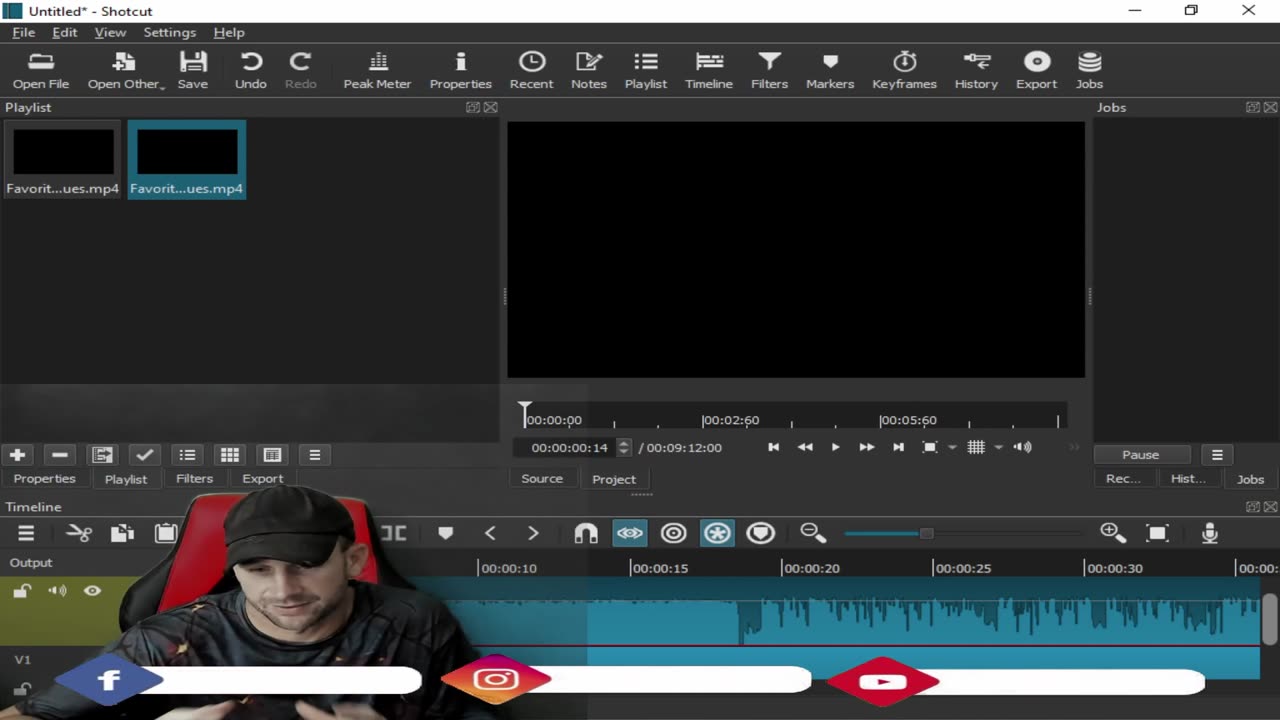This screenshot has height=720, width=1280.
Task: Open the File menu
Action: click(x=24, y=32)
